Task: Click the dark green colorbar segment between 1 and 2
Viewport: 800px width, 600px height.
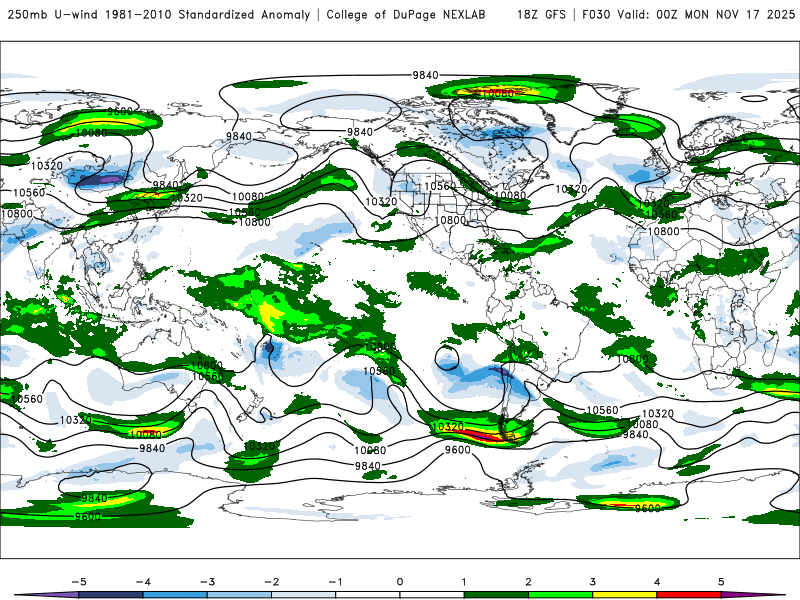Action: click(x=496, y=595)
